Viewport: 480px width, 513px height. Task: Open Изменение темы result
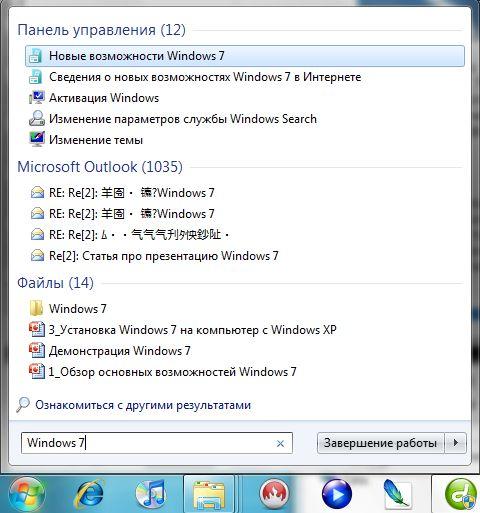pos(96,140)
